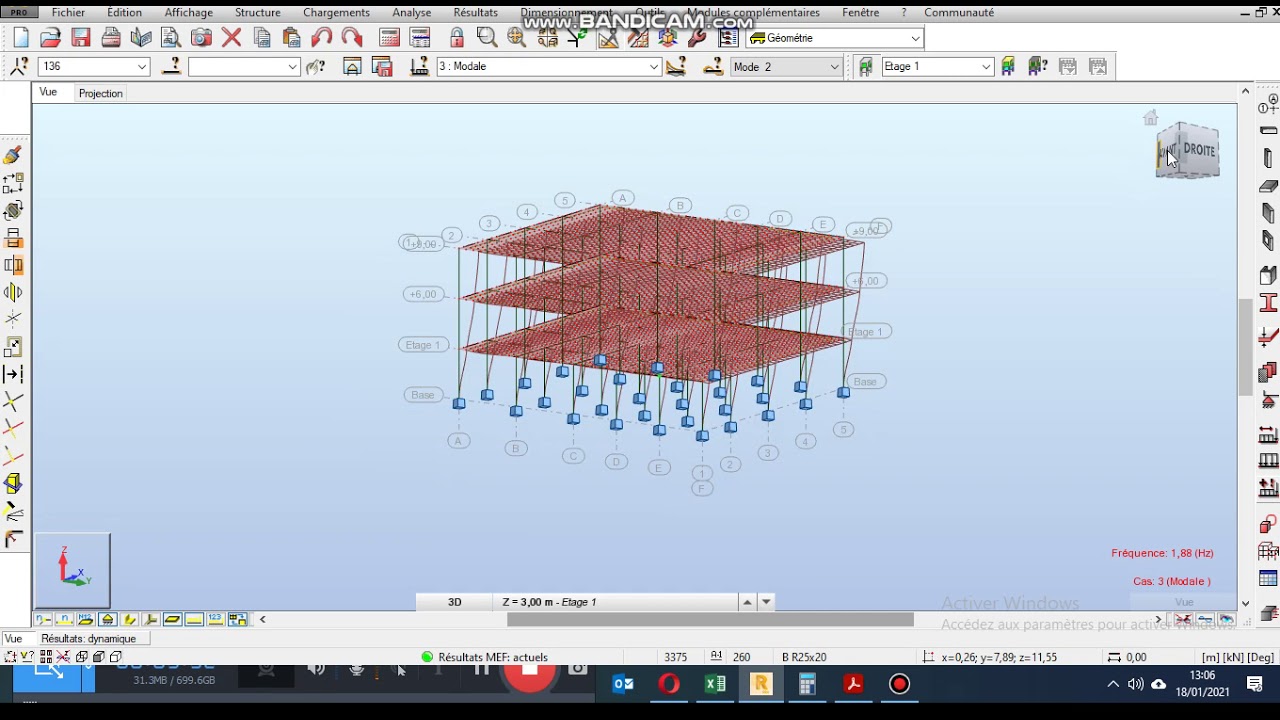The height and width of the screenshot is (720, 1280).
Task: Click the DROITE face of the view cube
Action: [1199, 150]
